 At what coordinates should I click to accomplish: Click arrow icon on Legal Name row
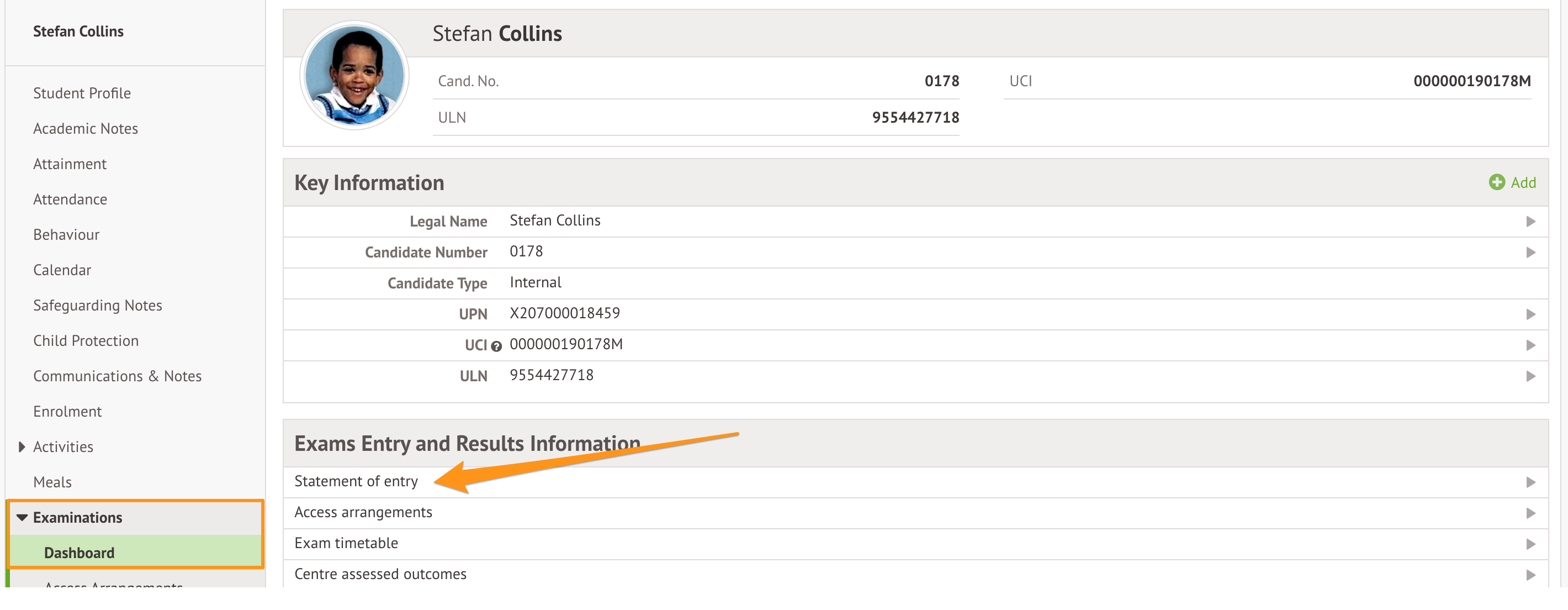tap(1530, 221)
